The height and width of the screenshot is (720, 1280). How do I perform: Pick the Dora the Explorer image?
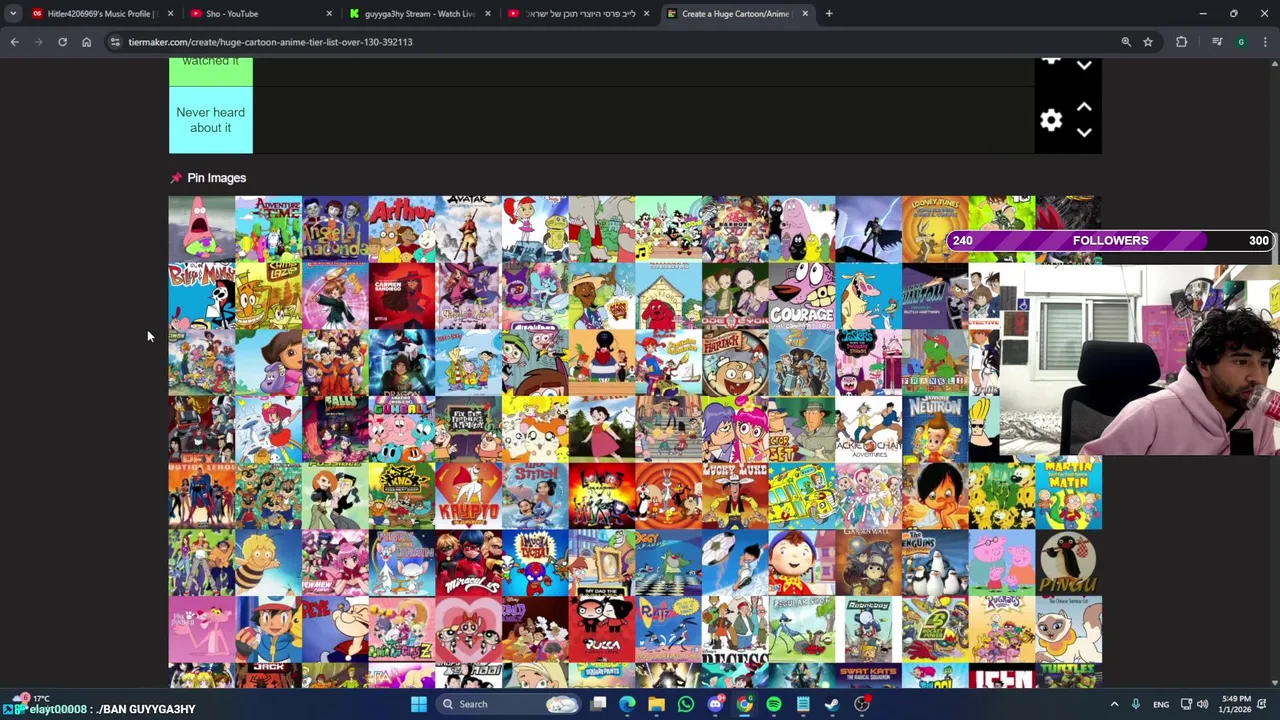coord(268,362)
